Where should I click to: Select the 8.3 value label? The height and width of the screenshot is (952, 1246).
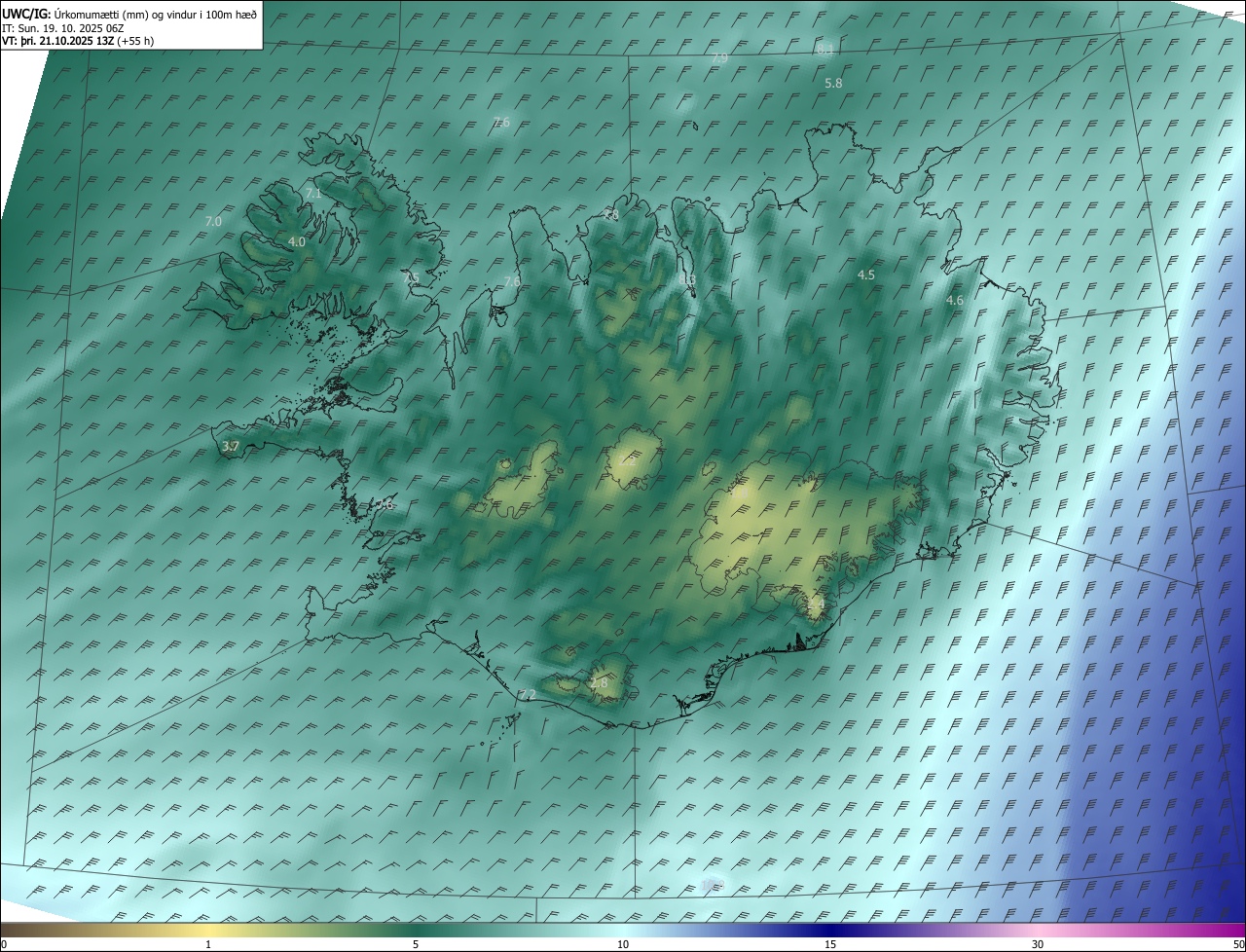(687, 280)
